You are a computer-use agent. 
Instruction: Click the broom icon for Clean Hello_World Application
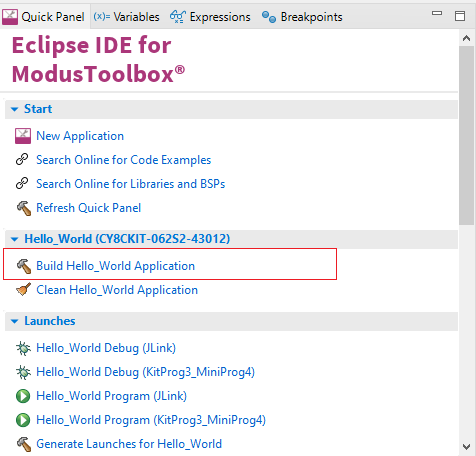coord(23,290)
